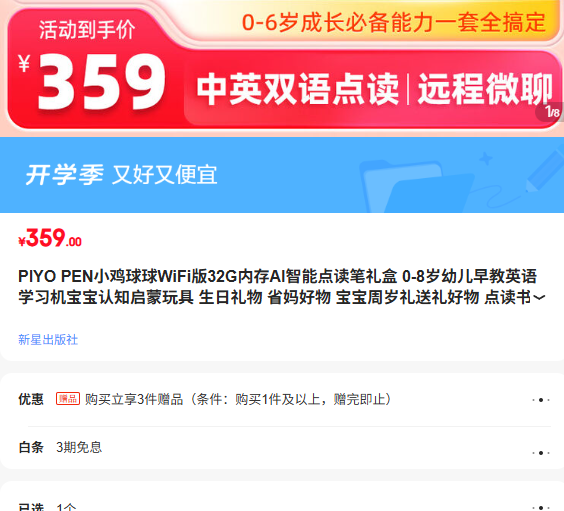This screenshot has width=564, height=511.
Task: Open more options on 优惠 row
Action: 541,400
